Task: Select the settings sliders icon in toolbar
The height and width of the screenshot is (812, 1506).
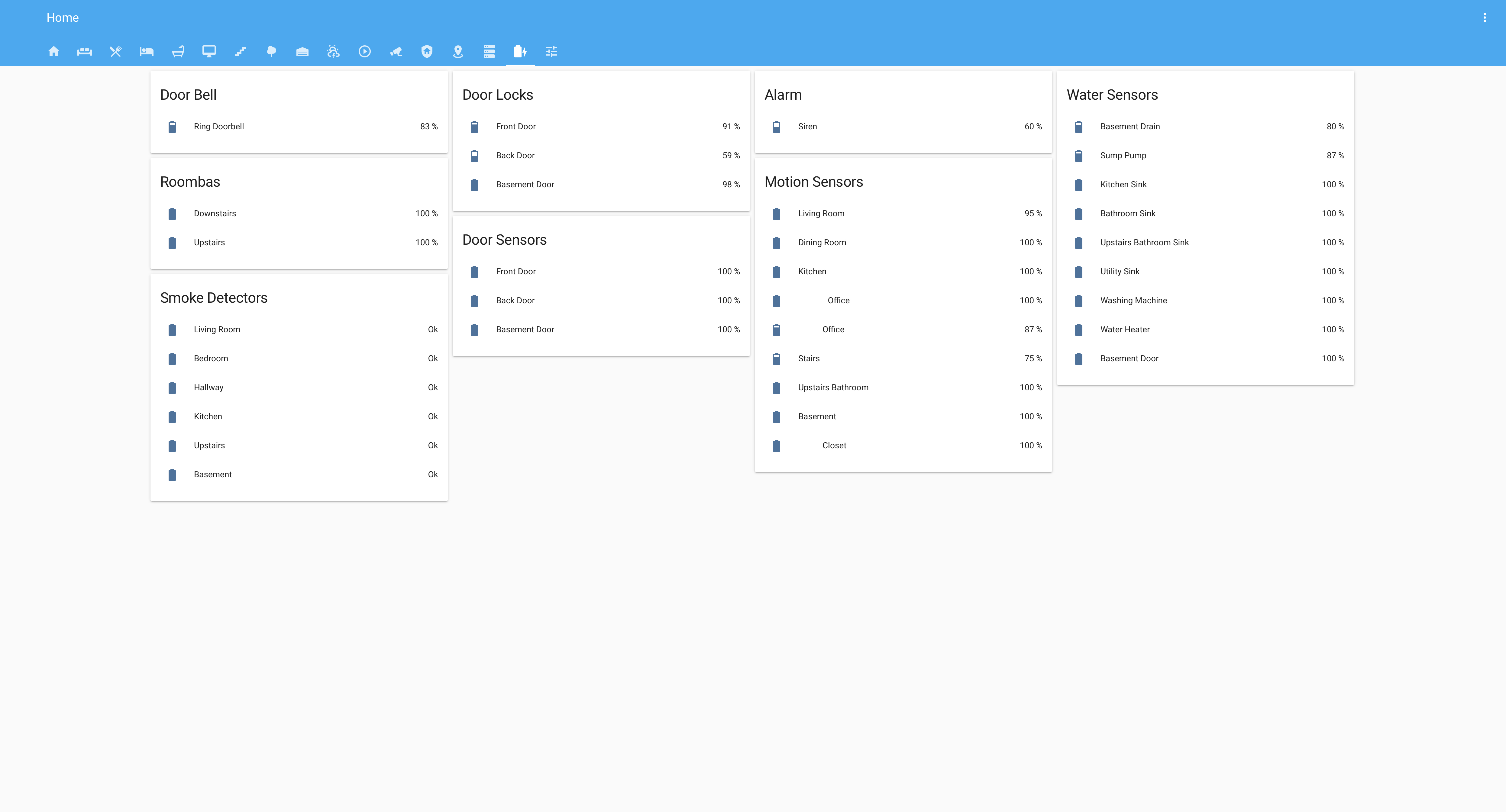Action: pyautogui.click(x=551, y=51)
